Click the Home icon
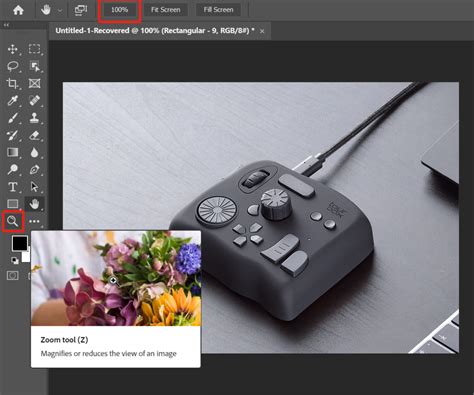This screenshot has width=474, height=395. [18, 10]
